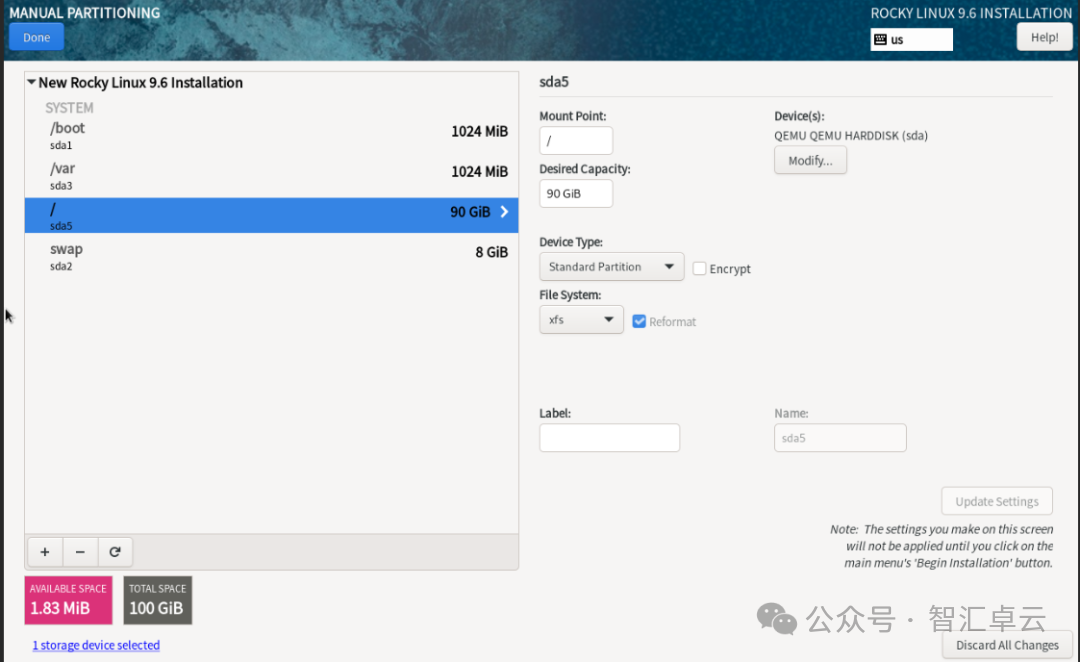This screenshot has width=1080, height=662.
Task: Click the Desired Capacity input field
Action: coord(576,194)
